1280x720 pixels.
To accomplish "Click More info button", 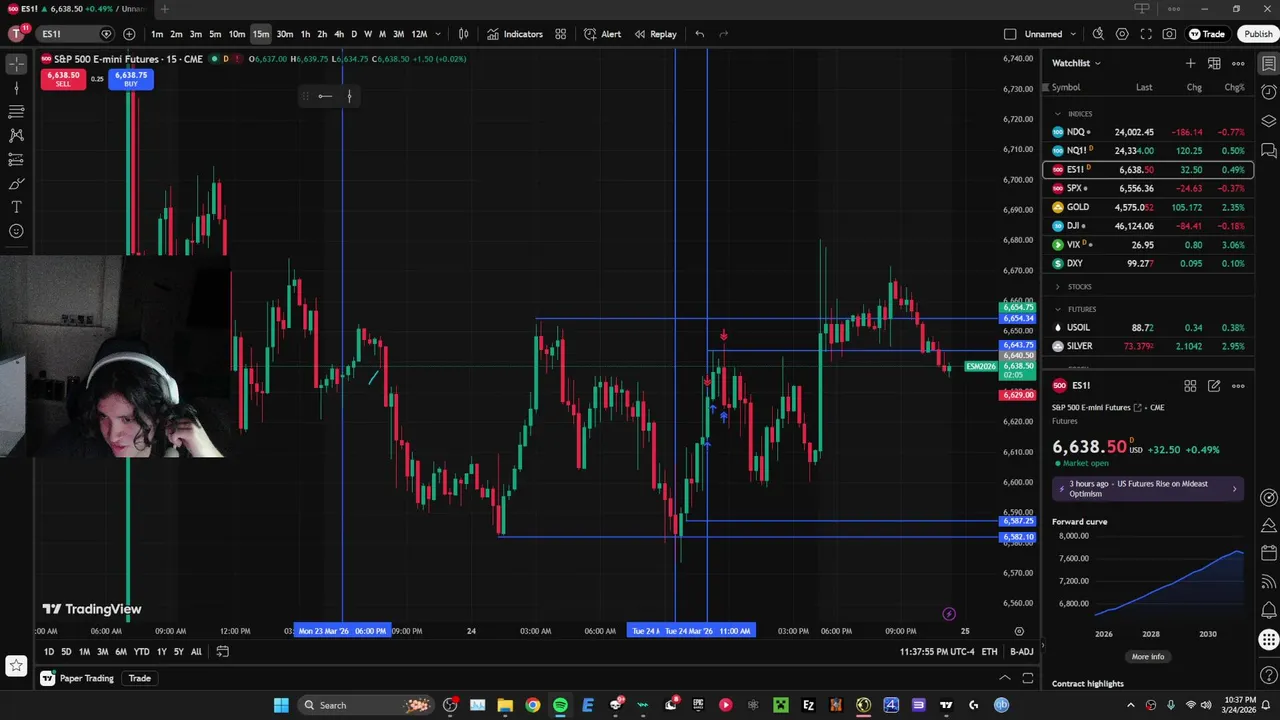I will (1148, 657).
